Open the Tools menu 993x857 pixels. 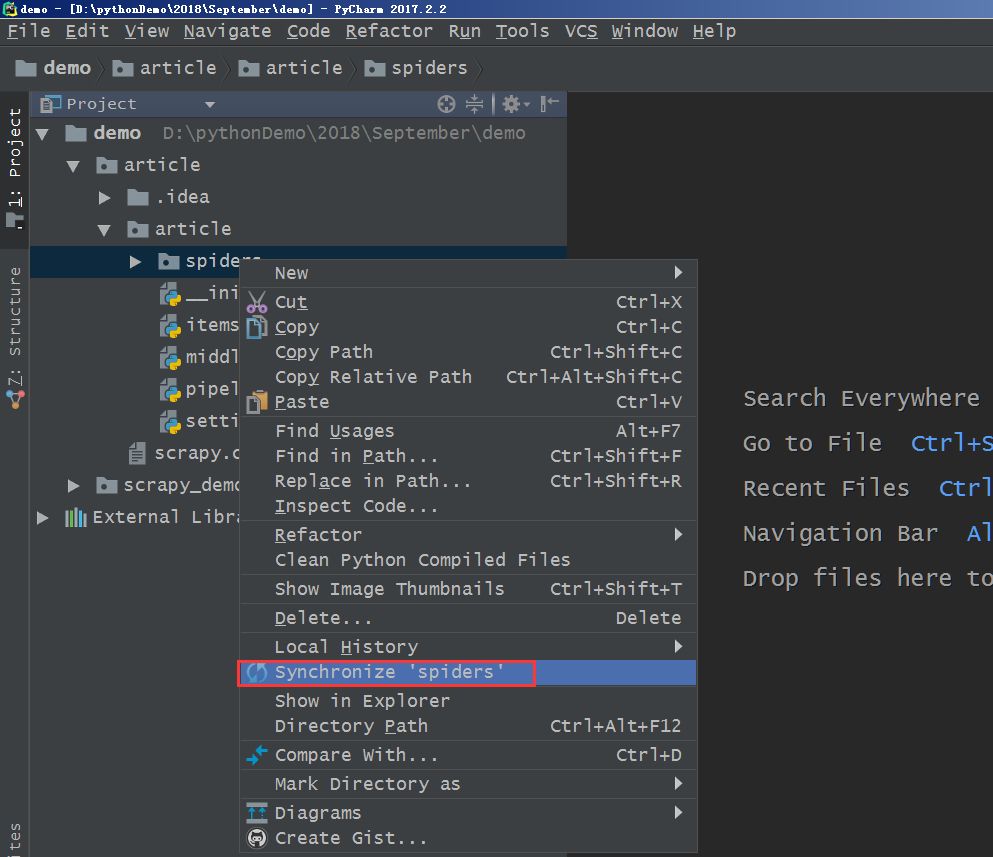coord(522,31)
